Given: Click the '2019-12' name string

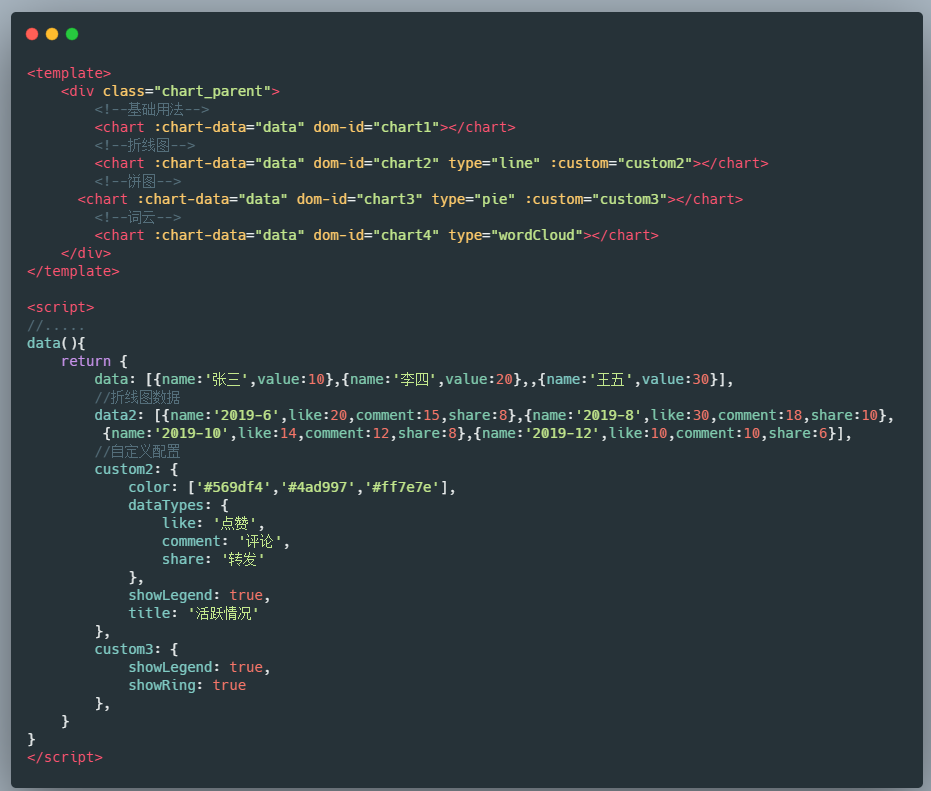Looking at the screenshot, I should (562, 434).
